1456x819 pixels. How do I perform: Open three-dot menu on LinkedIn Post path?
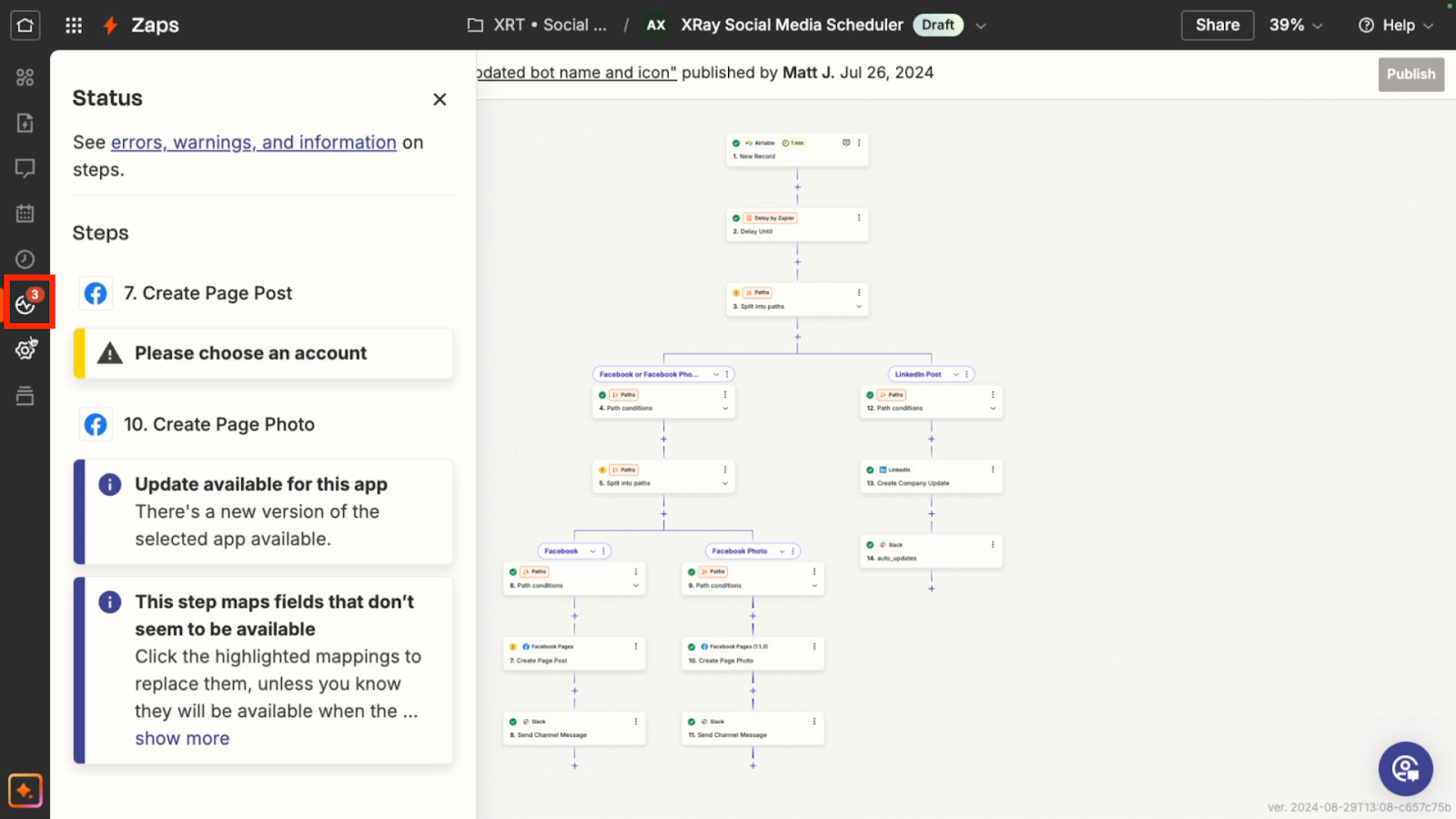coord(967,374)
